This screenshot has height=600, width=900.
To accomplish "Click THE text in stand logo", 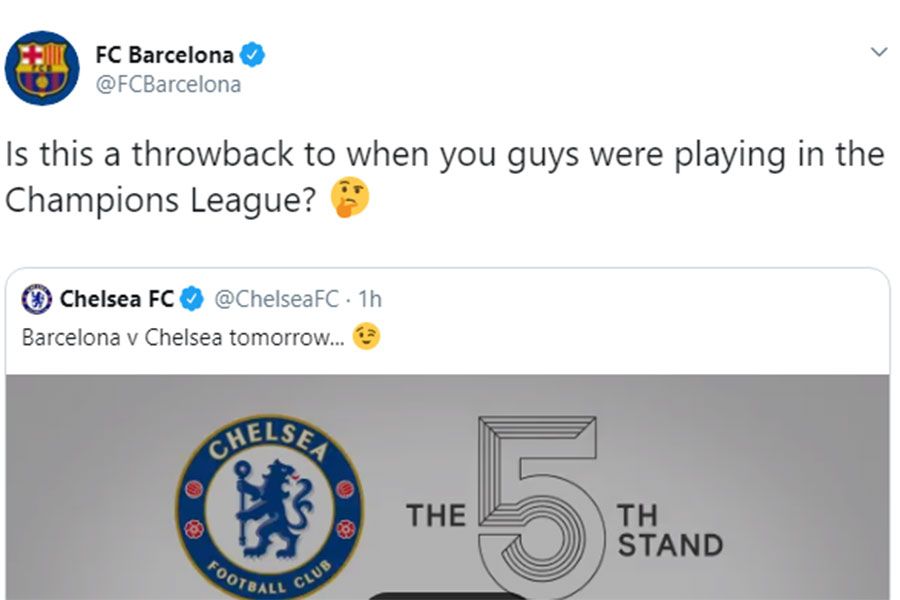I will (436, 516).
